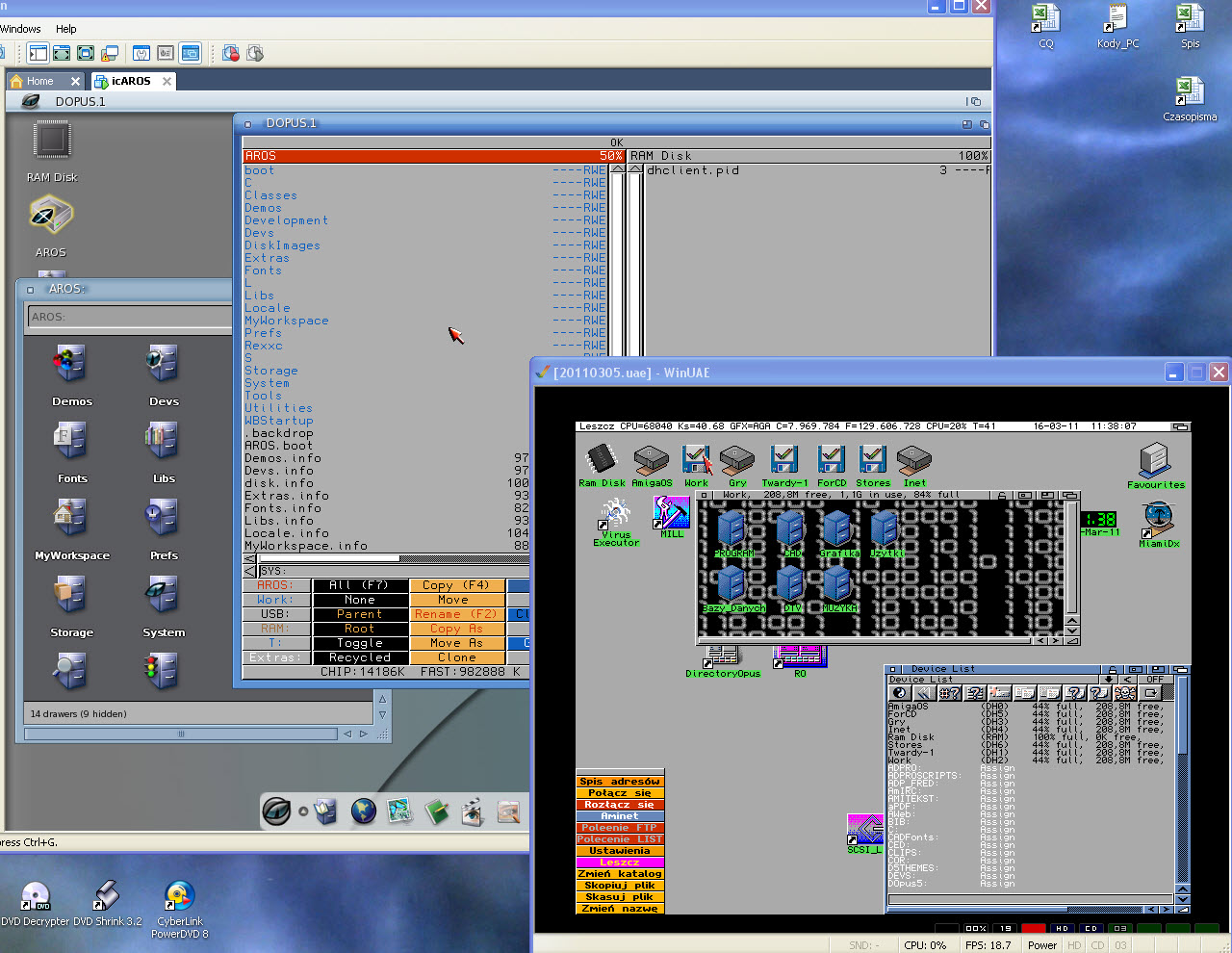Open the Storage drawer icon

[71, 605]
